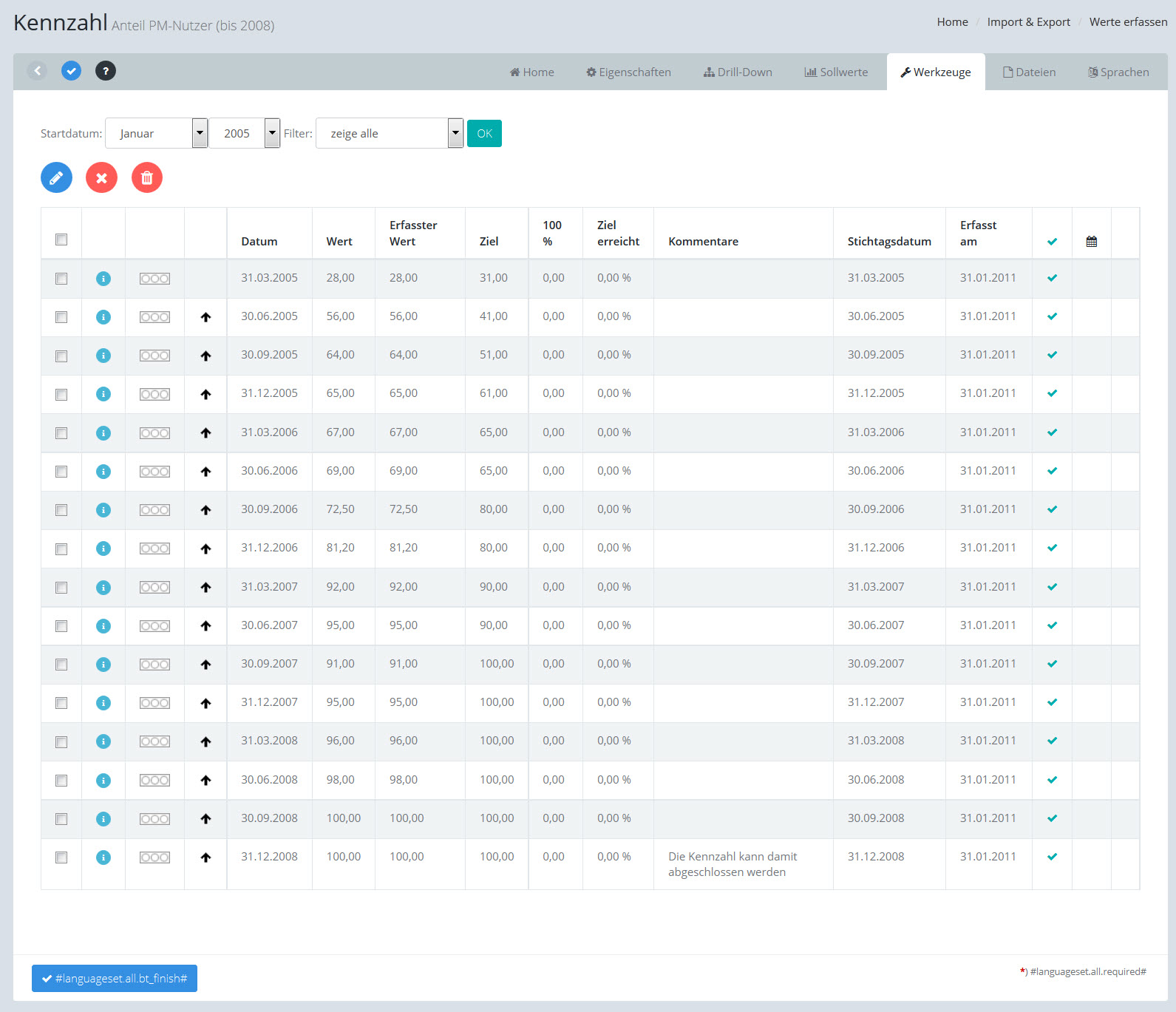This screenshot has height=1012, width=1176.
Task: Click the back arrow icon in toolbar
Action: (x=37, y=71)
